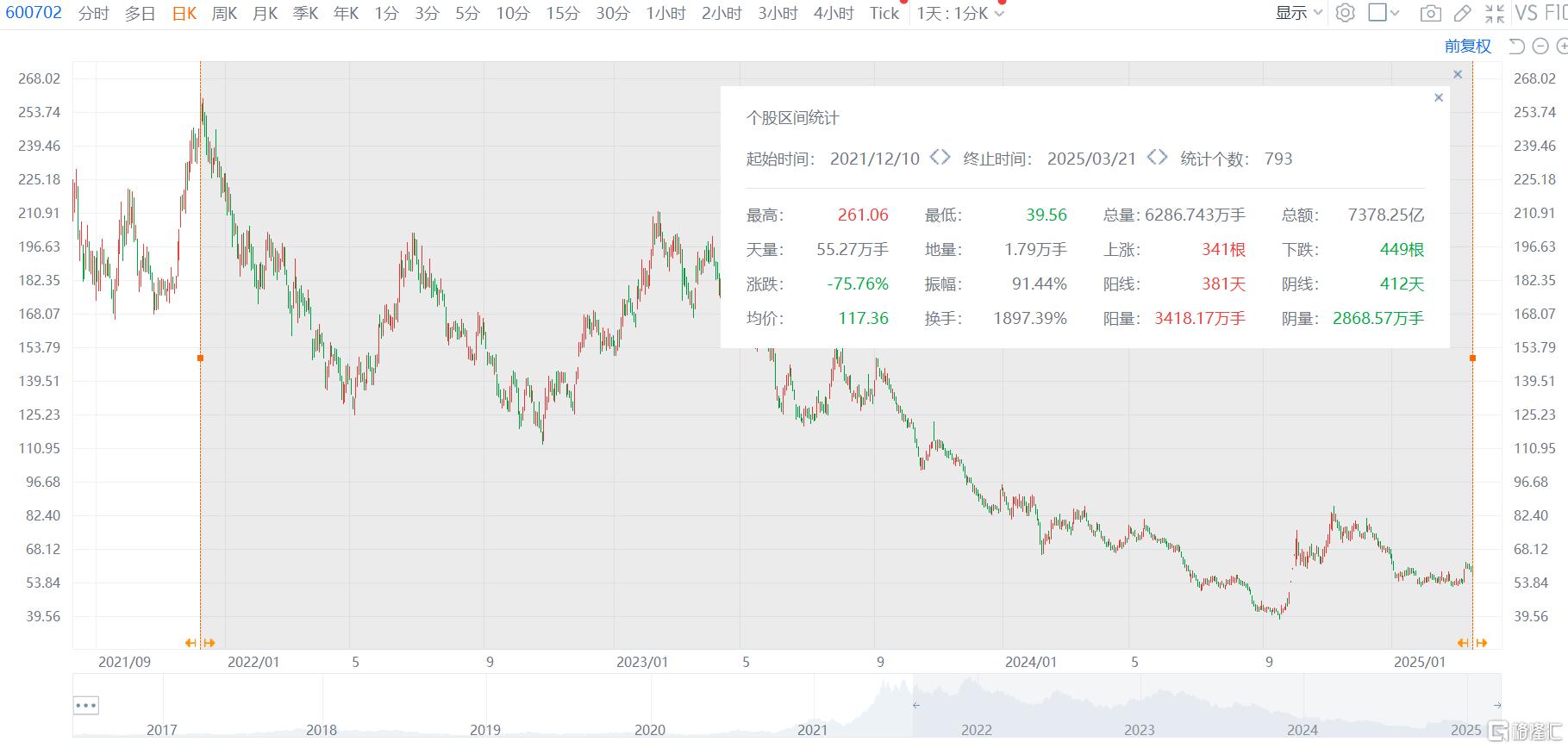Click left range handle on selection start line
Screen dimensions: 1568x748
(200, 358)
